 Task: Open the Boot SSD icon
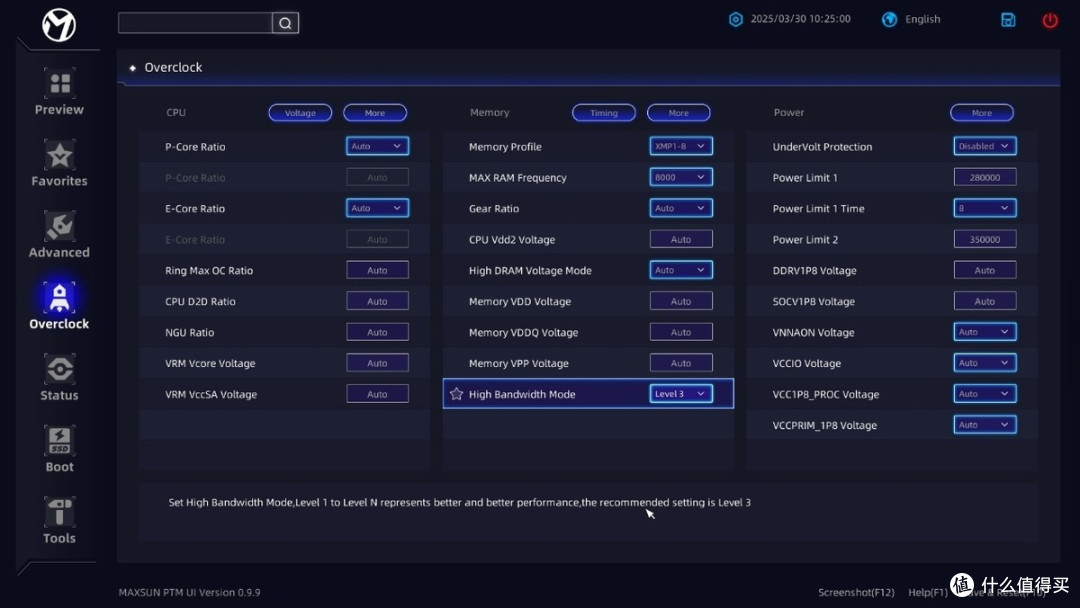click(59, 441)
